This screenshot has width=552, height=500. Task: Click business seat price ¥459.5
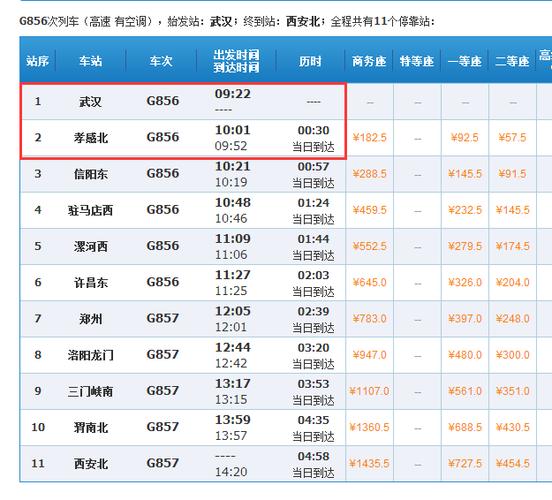click(369, 210)
